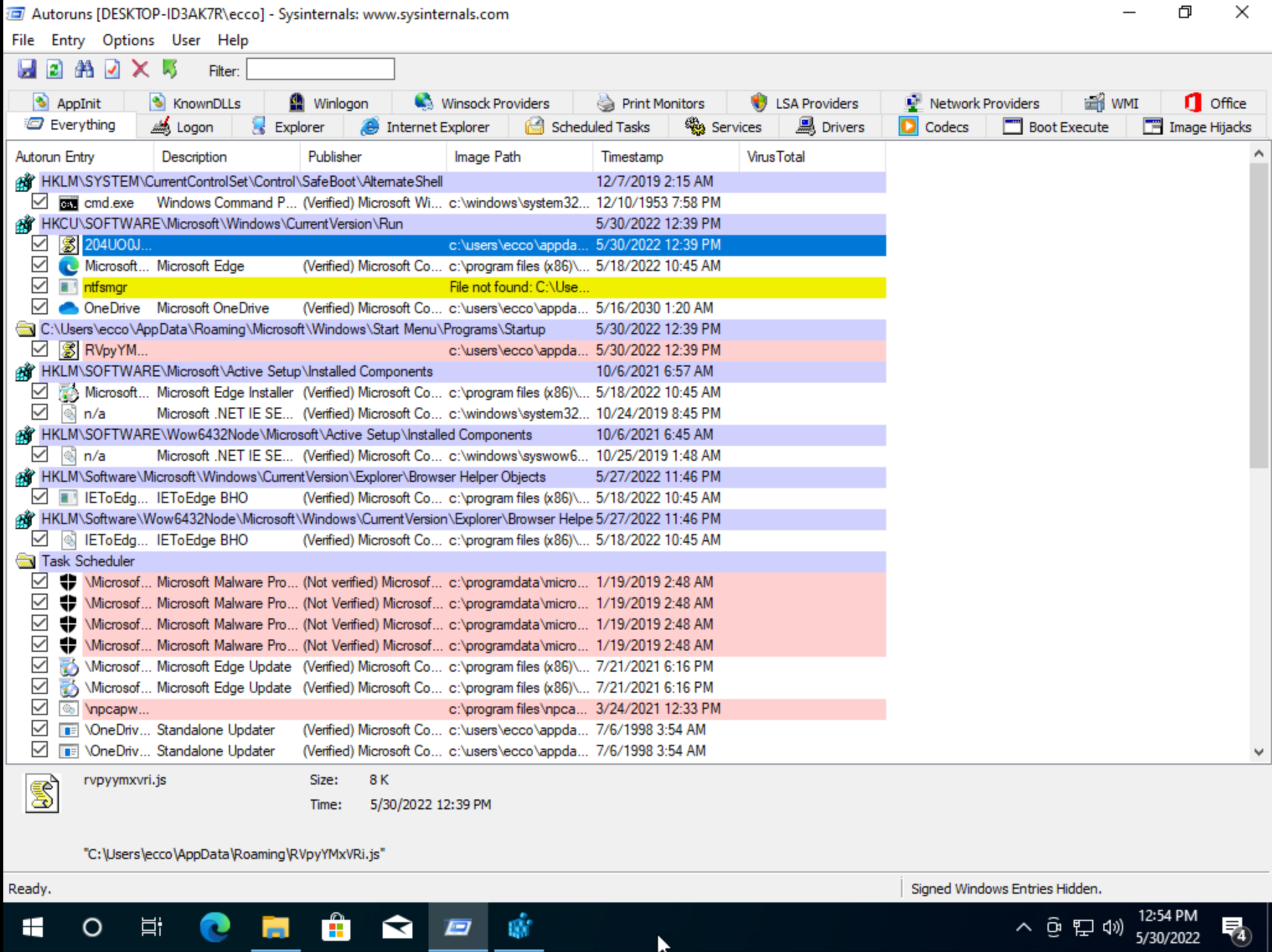Viewport: 1272px width, 952px height.
Task: Switch to the Scheduled Tasks tab
Action: [x=588, y=127]
